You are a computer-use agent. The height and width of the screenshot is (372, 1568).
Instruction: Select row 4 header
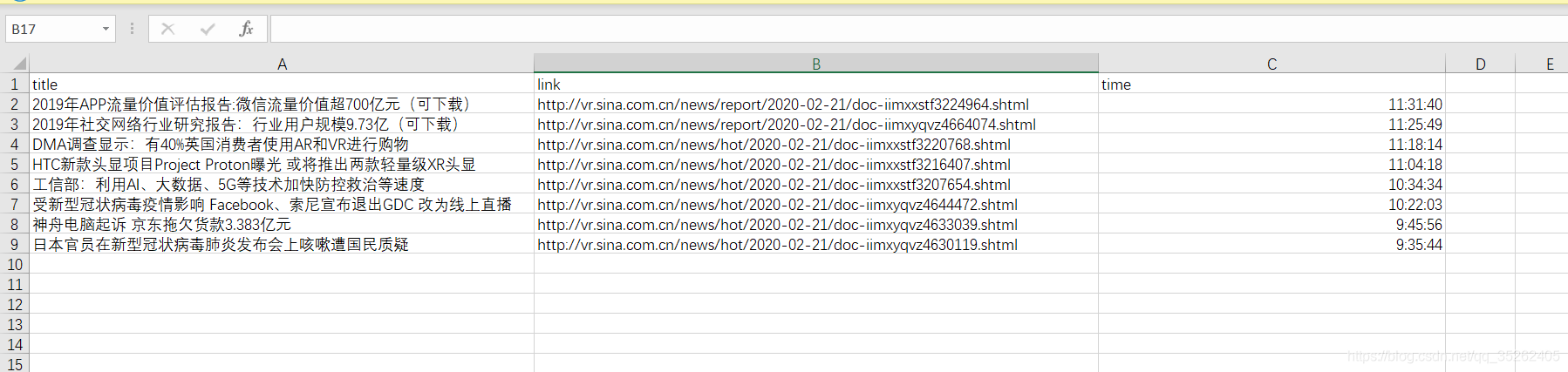15,145
